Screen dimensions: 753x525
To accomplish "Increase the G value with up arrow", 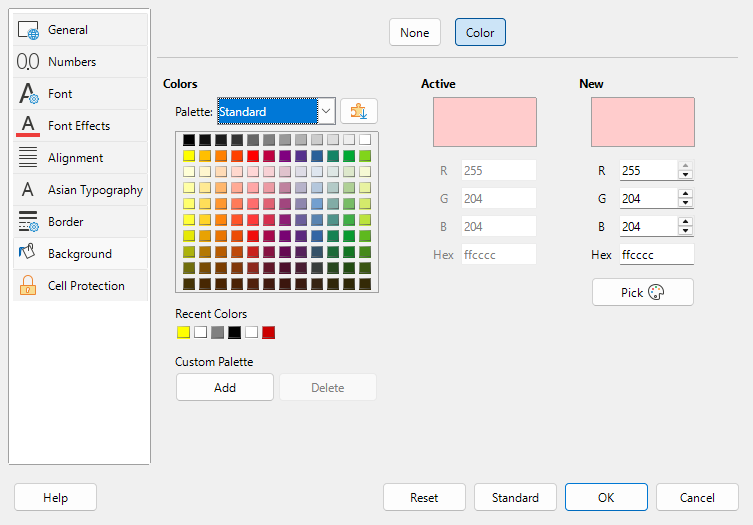I will [686, 193].
